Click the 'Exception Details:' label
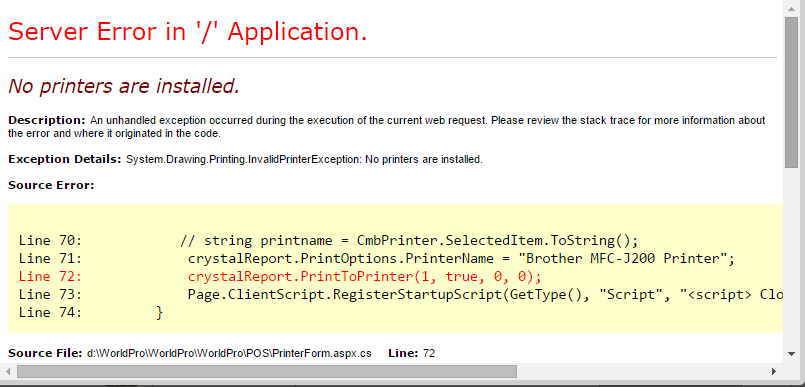Screen dimensions: 805x387 click(x=65, y=160)
